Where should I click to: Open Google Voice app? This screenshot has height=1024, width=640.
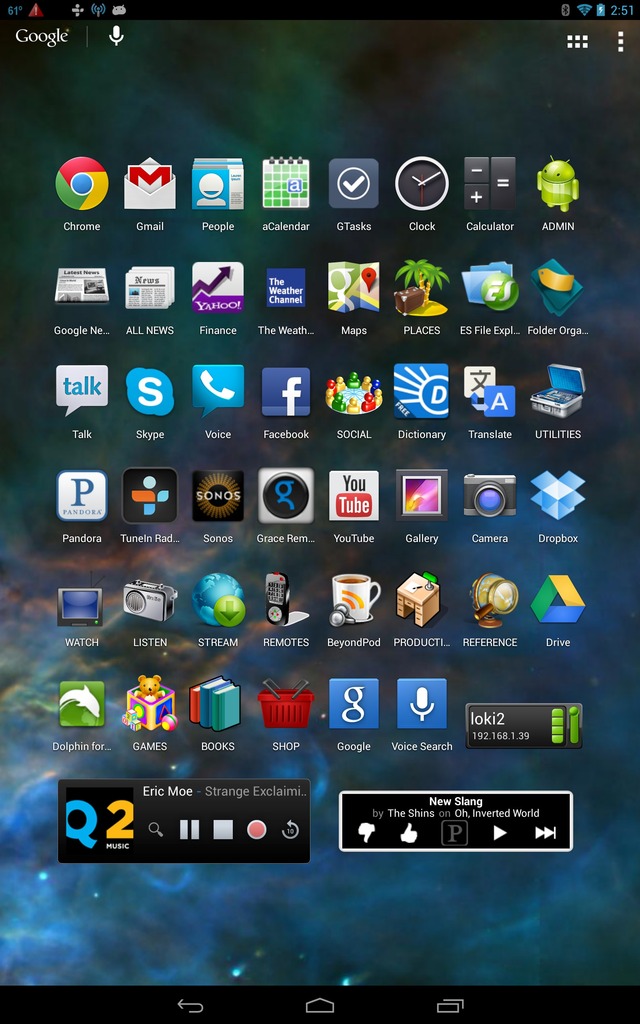(x=217, y=391)
